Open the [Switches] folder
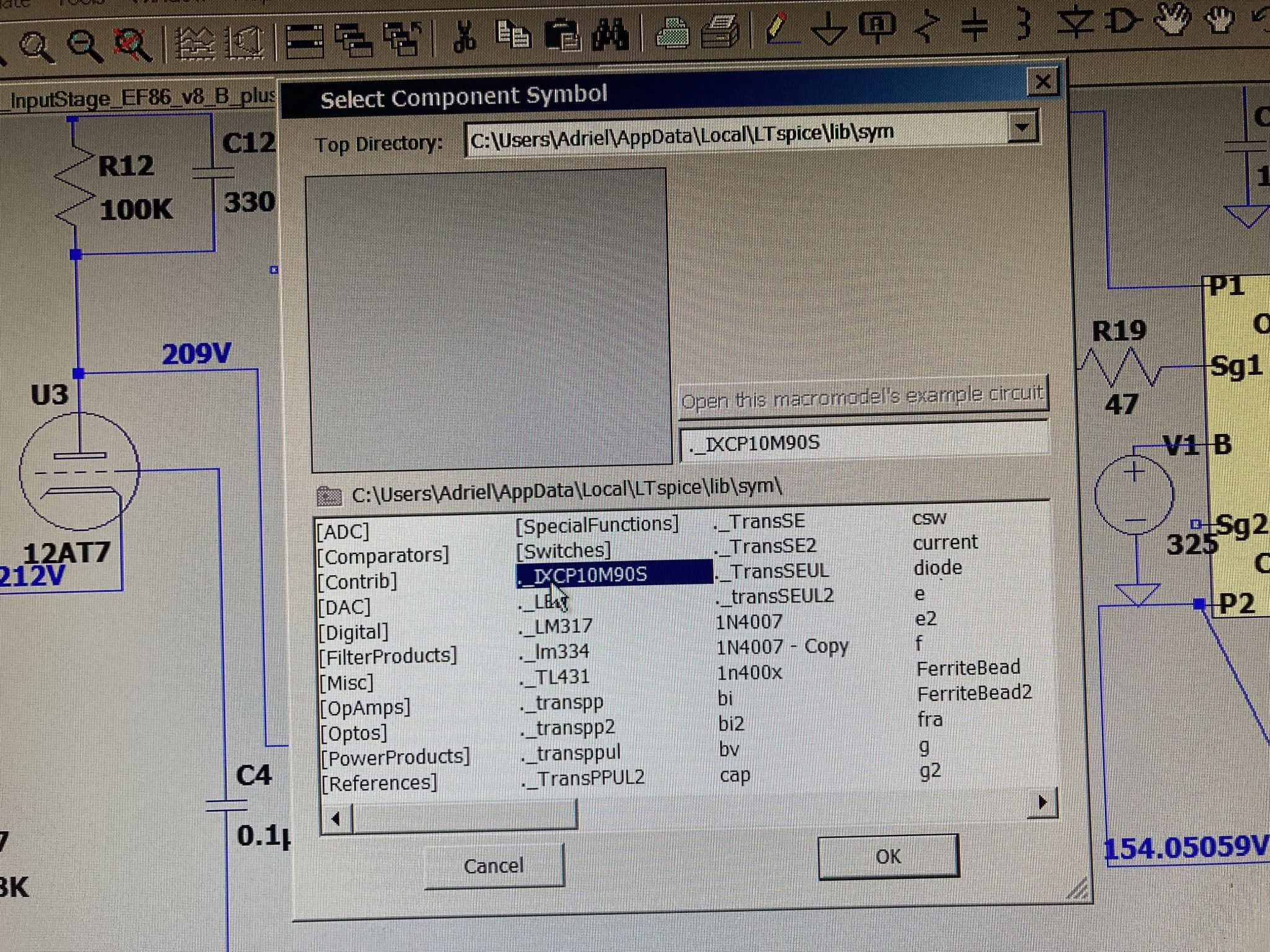Image resolution: width=1270 pixels, height=952 pixels. click(x=563, y=550)
